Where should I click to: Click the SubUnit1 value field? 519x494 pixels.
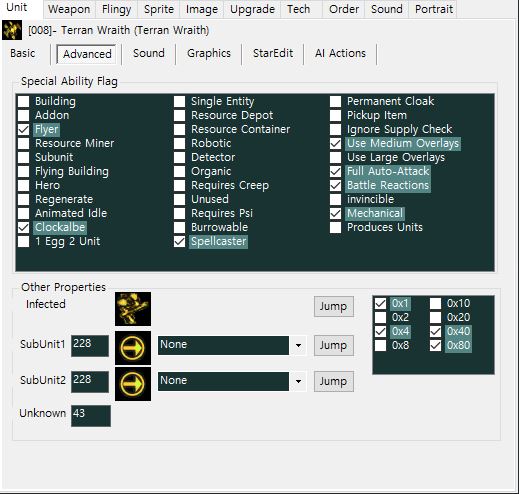point(90,346)
